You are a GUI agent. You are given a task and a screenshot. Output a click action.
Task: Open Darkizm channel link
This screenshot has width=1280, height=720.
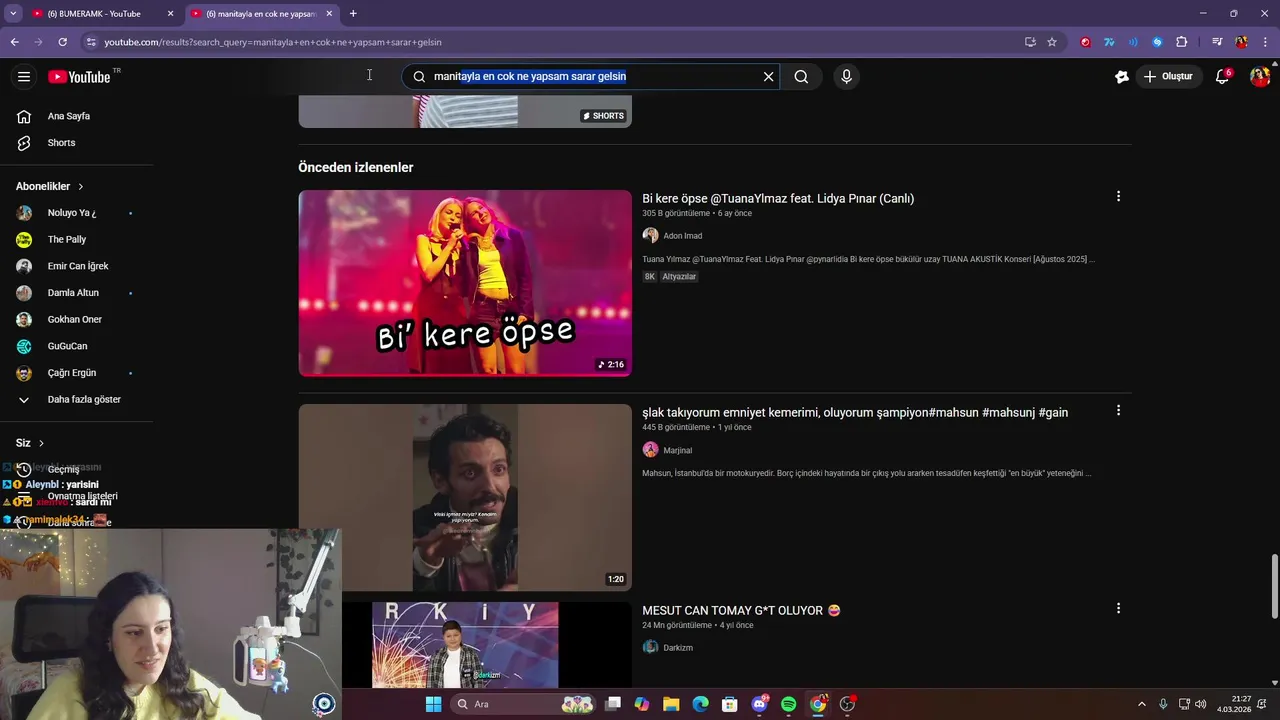tap(678, 648)
